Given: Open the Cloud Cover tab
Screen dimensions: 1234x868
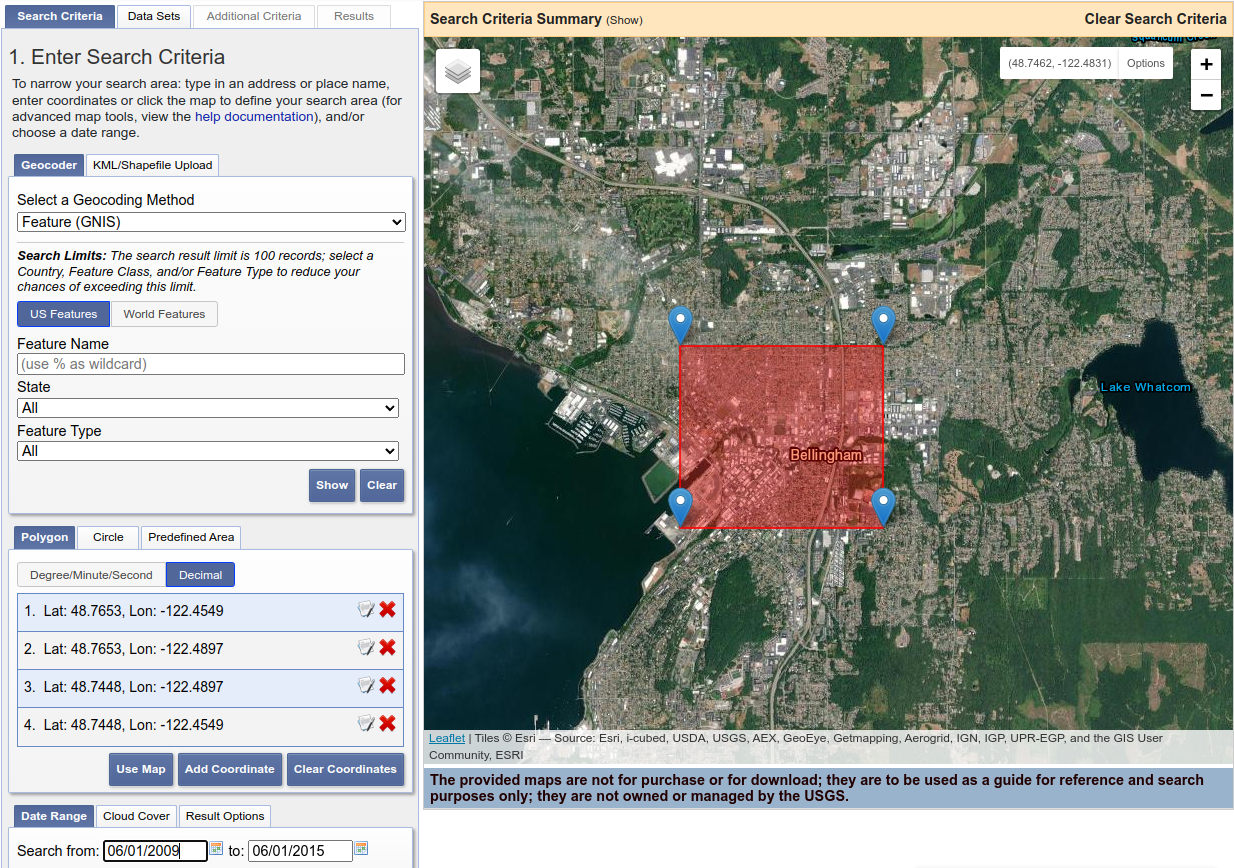Looking at the screenshot, I should click(136, 816).
